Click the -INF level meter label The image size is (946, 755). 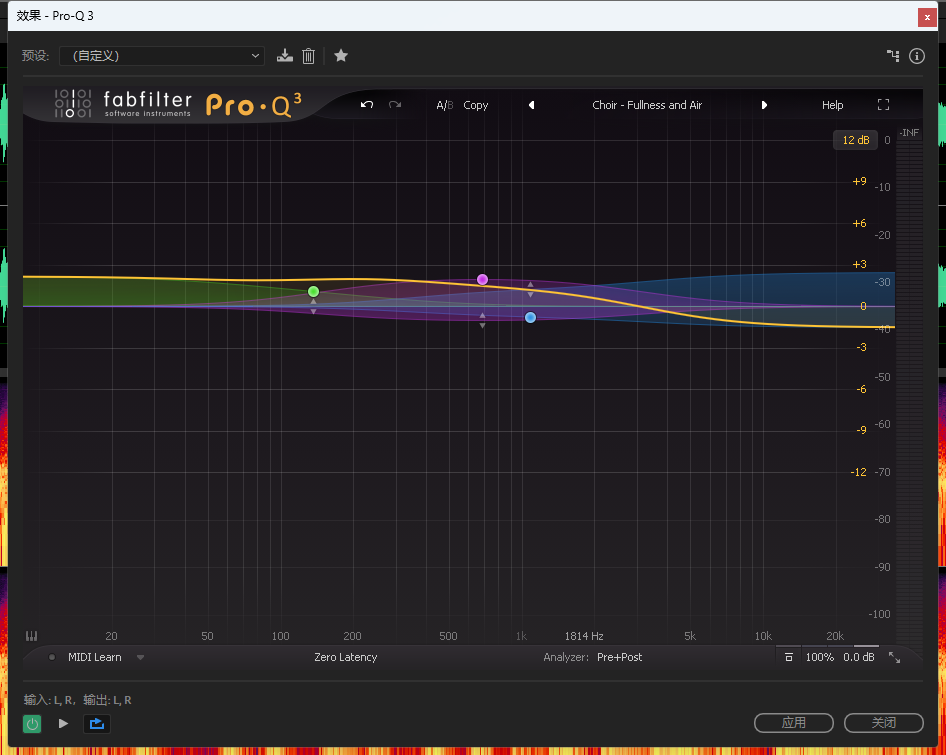point(909,133)
